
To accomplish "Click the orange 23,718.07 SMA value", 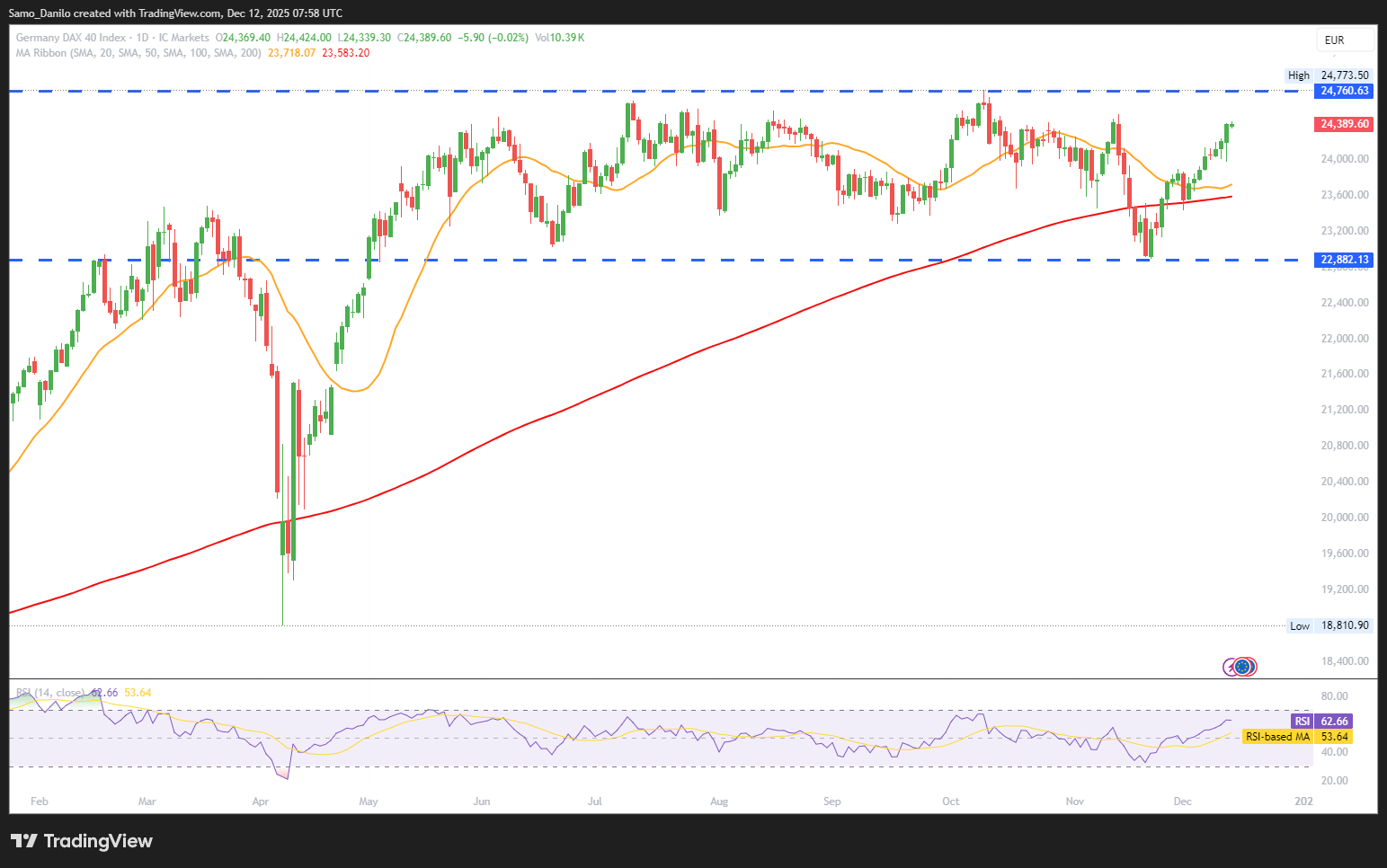I will click(x=291, y=53).
